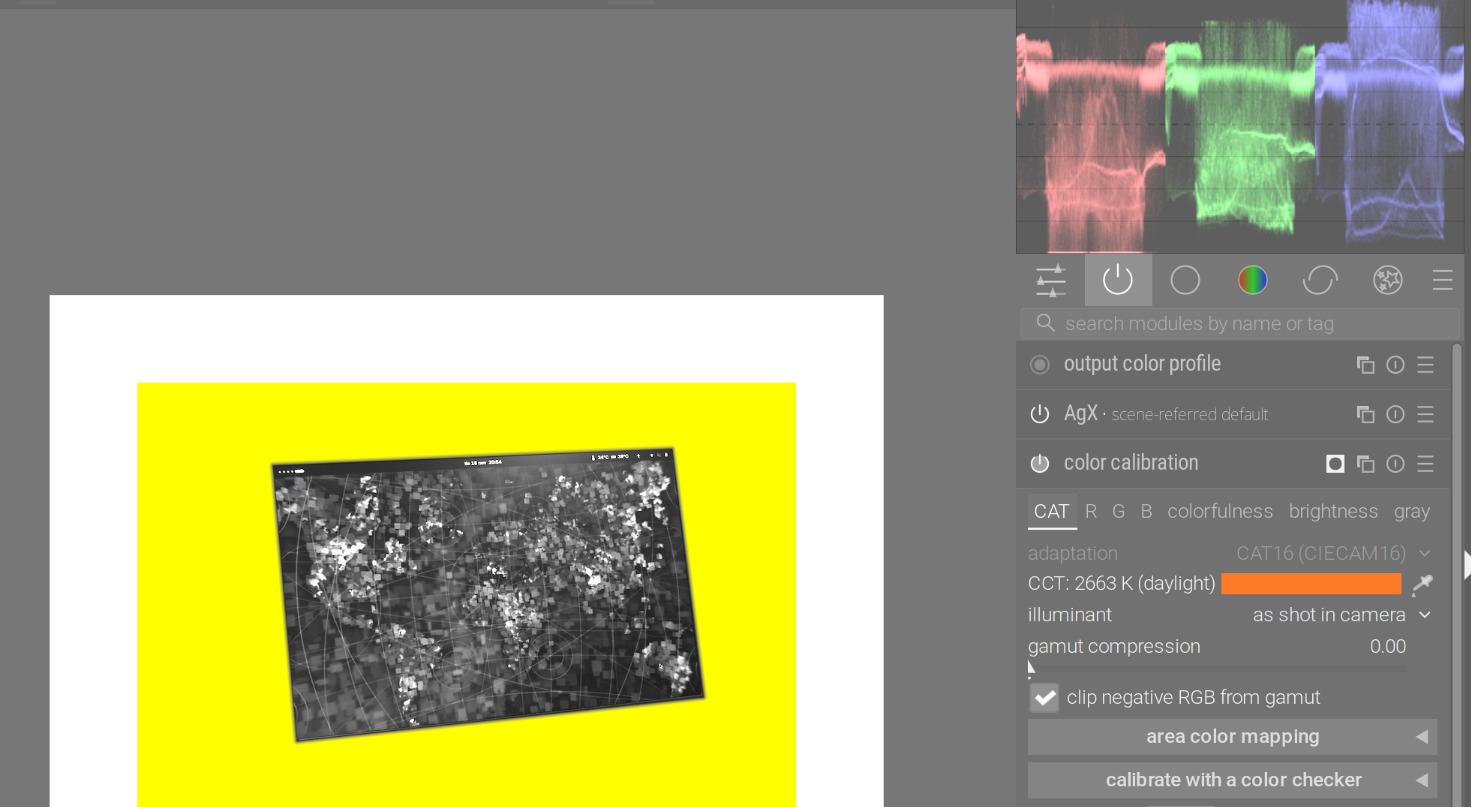Uncheck clip negative RGB from gamut
The width and height of the screenshot is (1471, 807).
pyautogui.click(x=1044, y=698)
